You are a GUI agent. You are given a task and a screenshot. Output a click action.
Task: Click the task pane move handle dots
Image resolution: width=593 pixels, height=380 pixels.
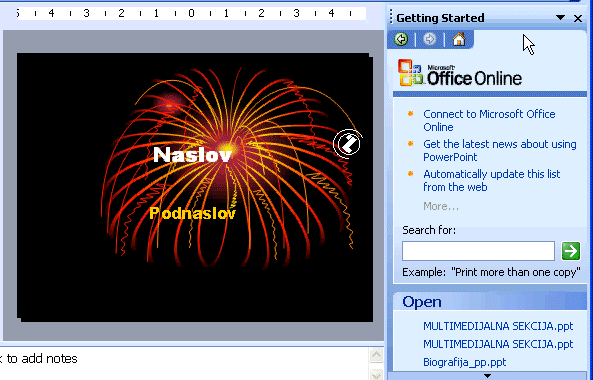pyautogui.click(x=391, y=18)
